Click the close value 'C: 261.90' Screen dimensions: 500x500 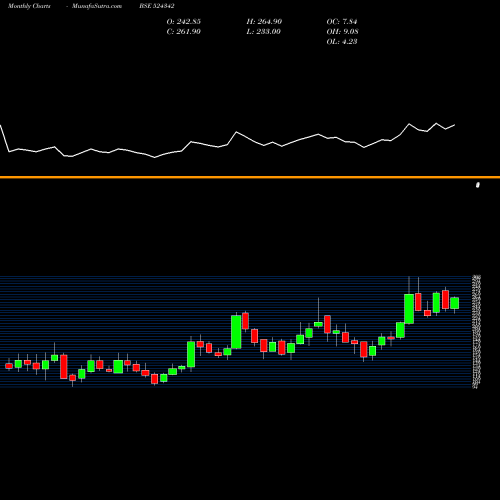coord(184,32)
